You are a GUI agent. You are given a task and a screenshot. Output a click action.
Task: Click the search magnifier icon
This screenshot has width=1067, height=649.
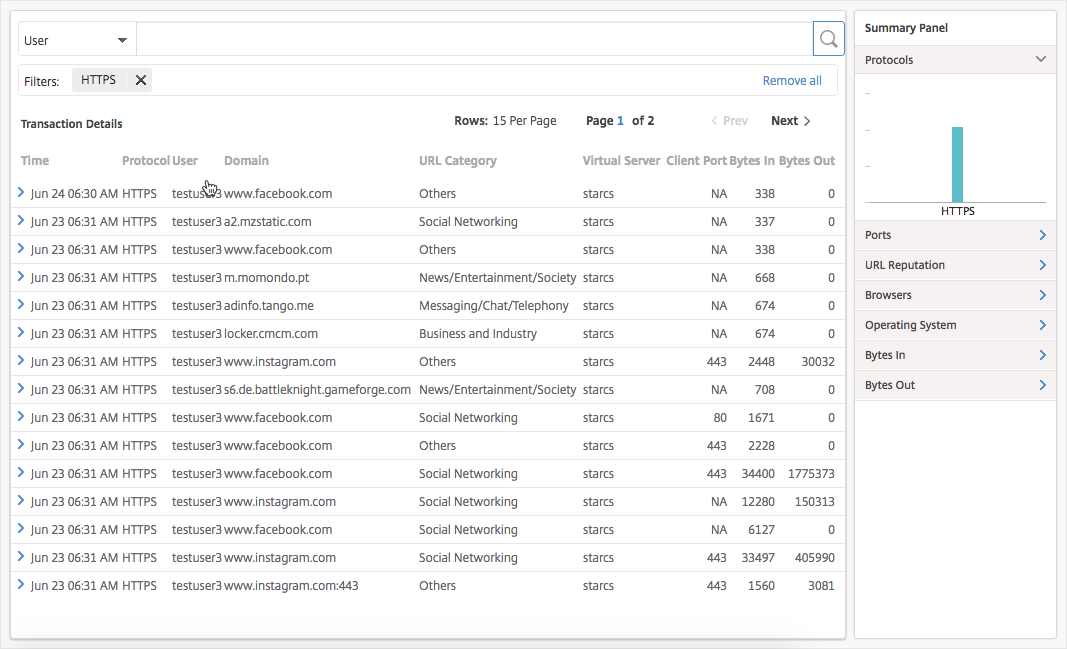[828, 38]
